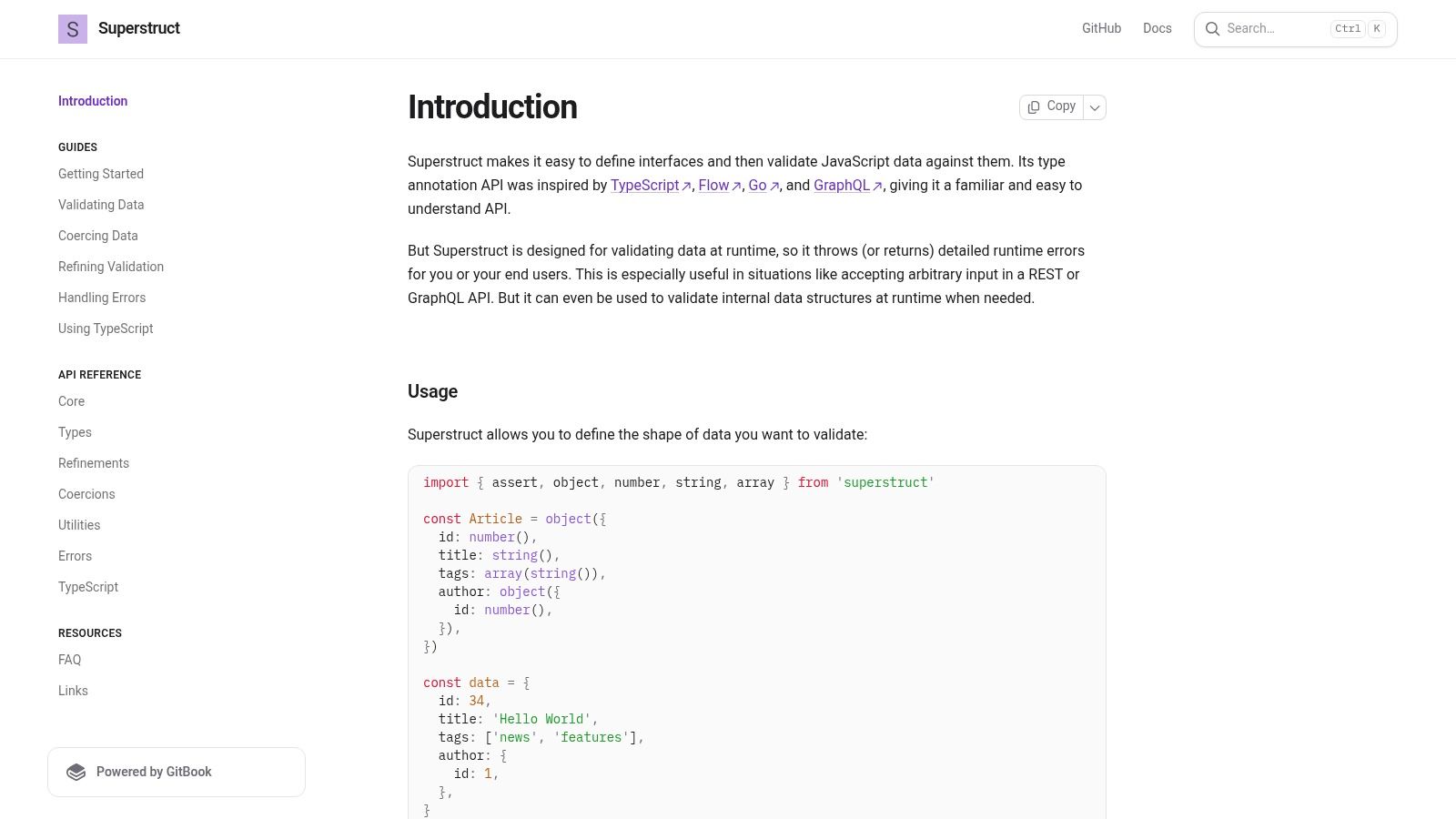The width and height of the screenshot is (1456, 819).
Task: Click the GitBook logo icon in the sidebar
Action: pyautogui.click(x=76, y=772)
